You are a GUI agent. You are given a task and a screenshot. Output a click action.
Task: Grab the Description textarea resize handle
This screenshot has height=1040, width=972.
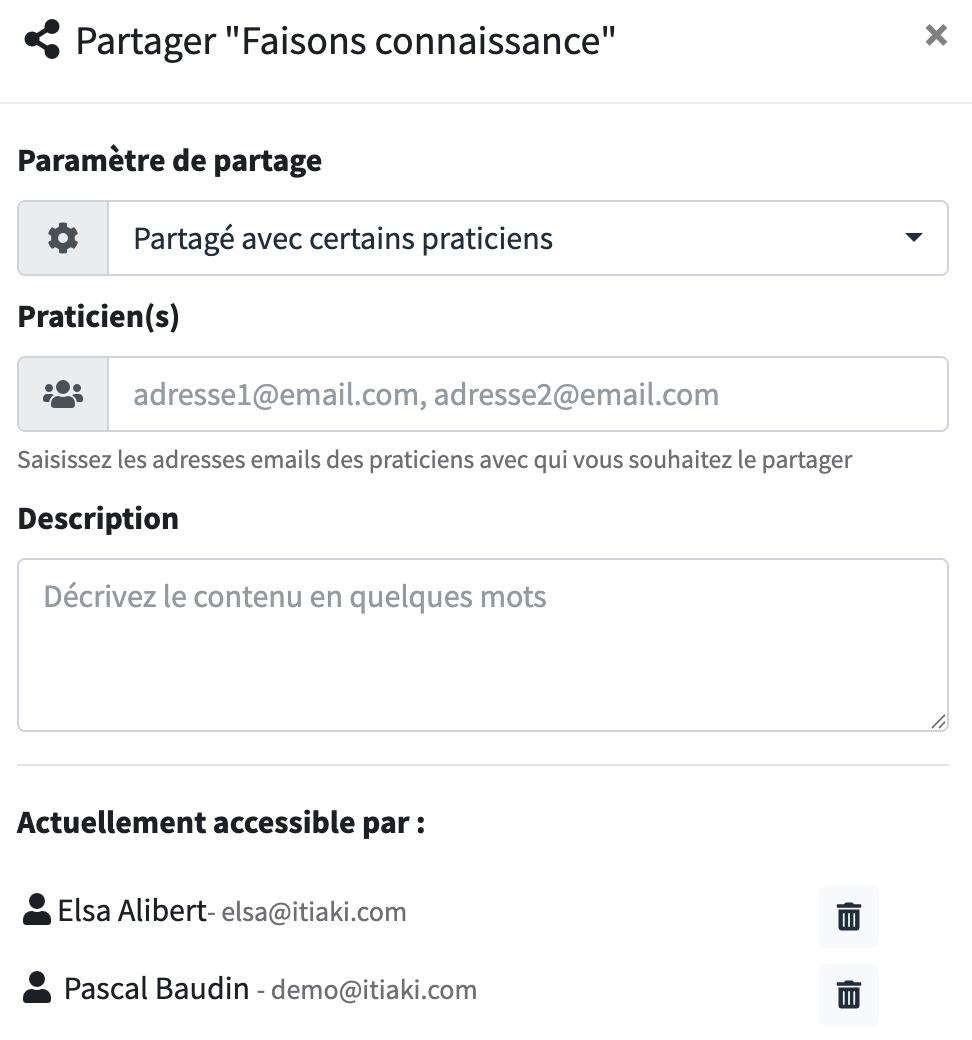coord(937,722)
